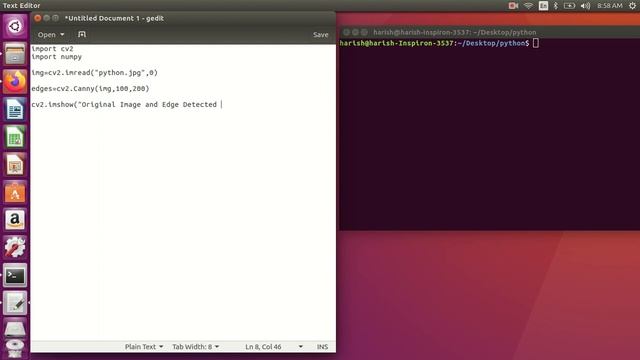The height and width of the screenshot is (360, 640).
Task: Open the system session gear menu
Action: (632, 6)
